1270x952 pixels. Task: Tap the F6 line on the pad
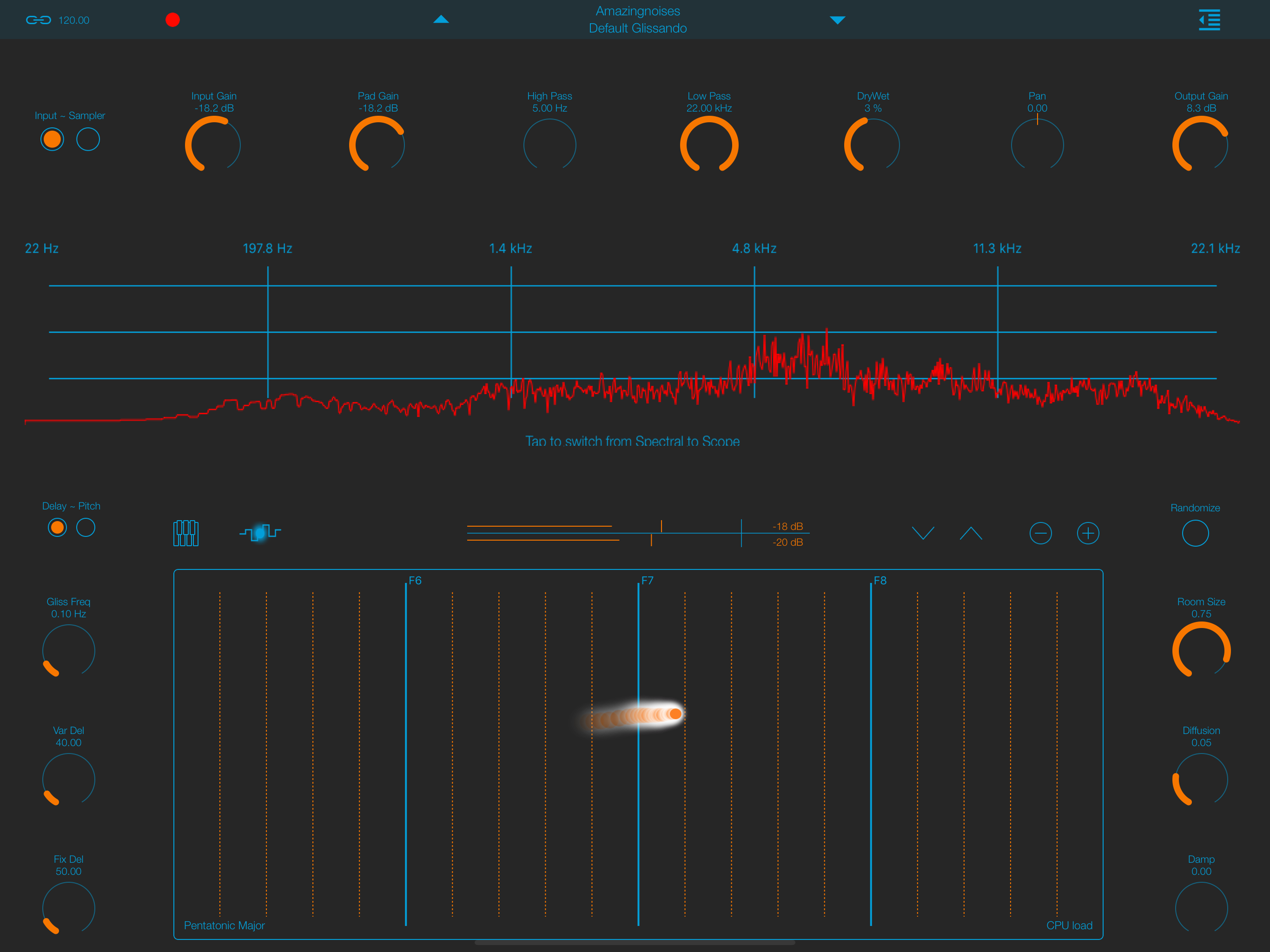pyautogui.click(x=406, y=754)
